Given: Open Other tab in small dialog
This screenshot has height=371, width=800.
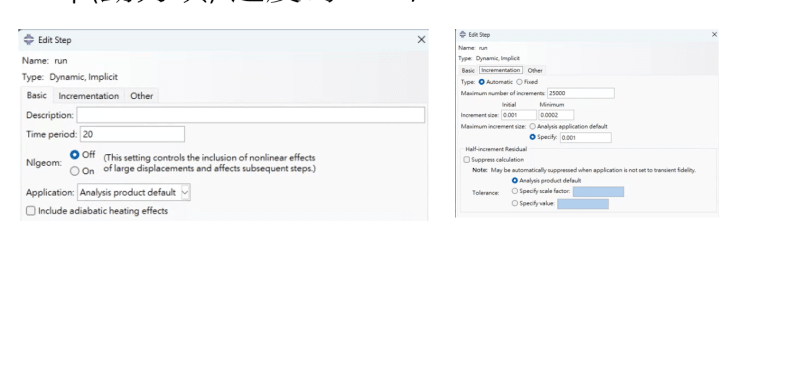Looking at the screenshot, I should (x=535, y=70).
